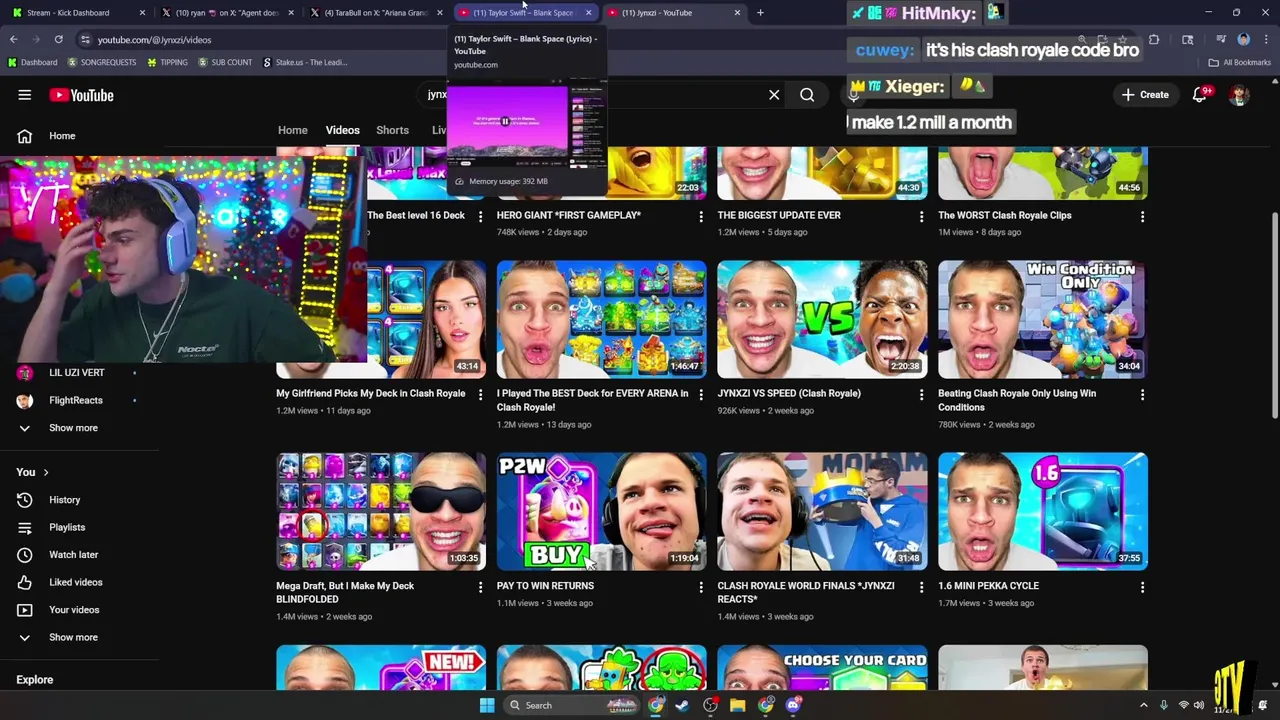
Task: Click the page vertical scrollbar thumb
Action: pos(1274,315)
